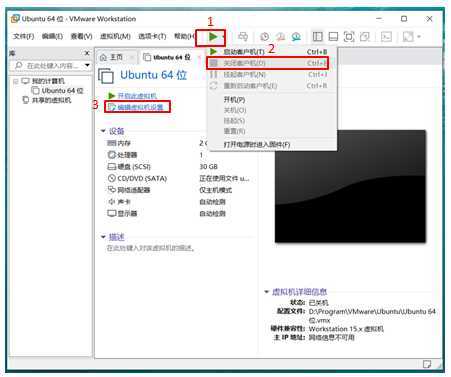Select 共享的虚拟机 in the library tree
The image size is (451, 377).
point(51,100)
